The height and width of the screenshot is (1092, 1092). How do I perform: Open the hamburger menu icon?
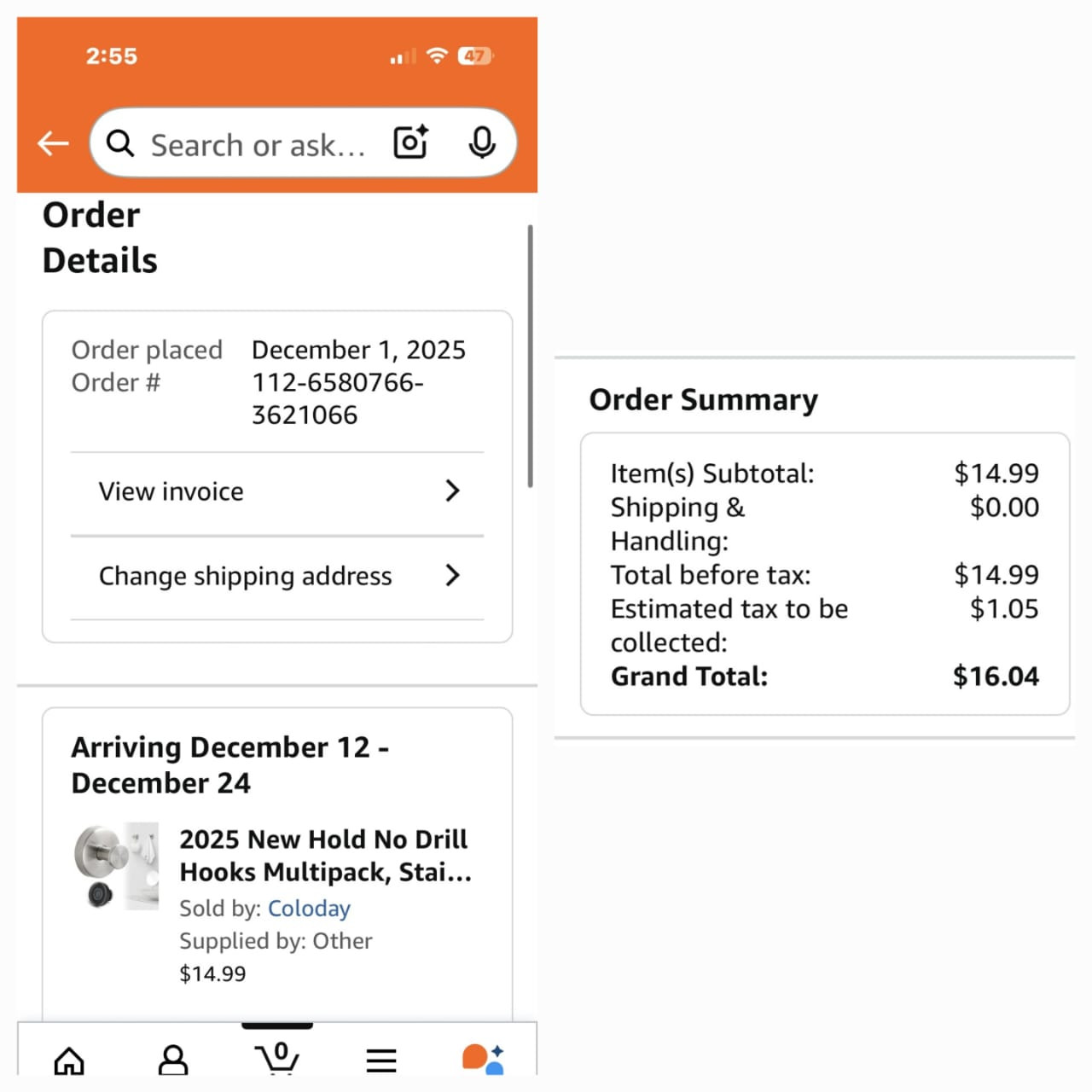(x=381, y=1060)
